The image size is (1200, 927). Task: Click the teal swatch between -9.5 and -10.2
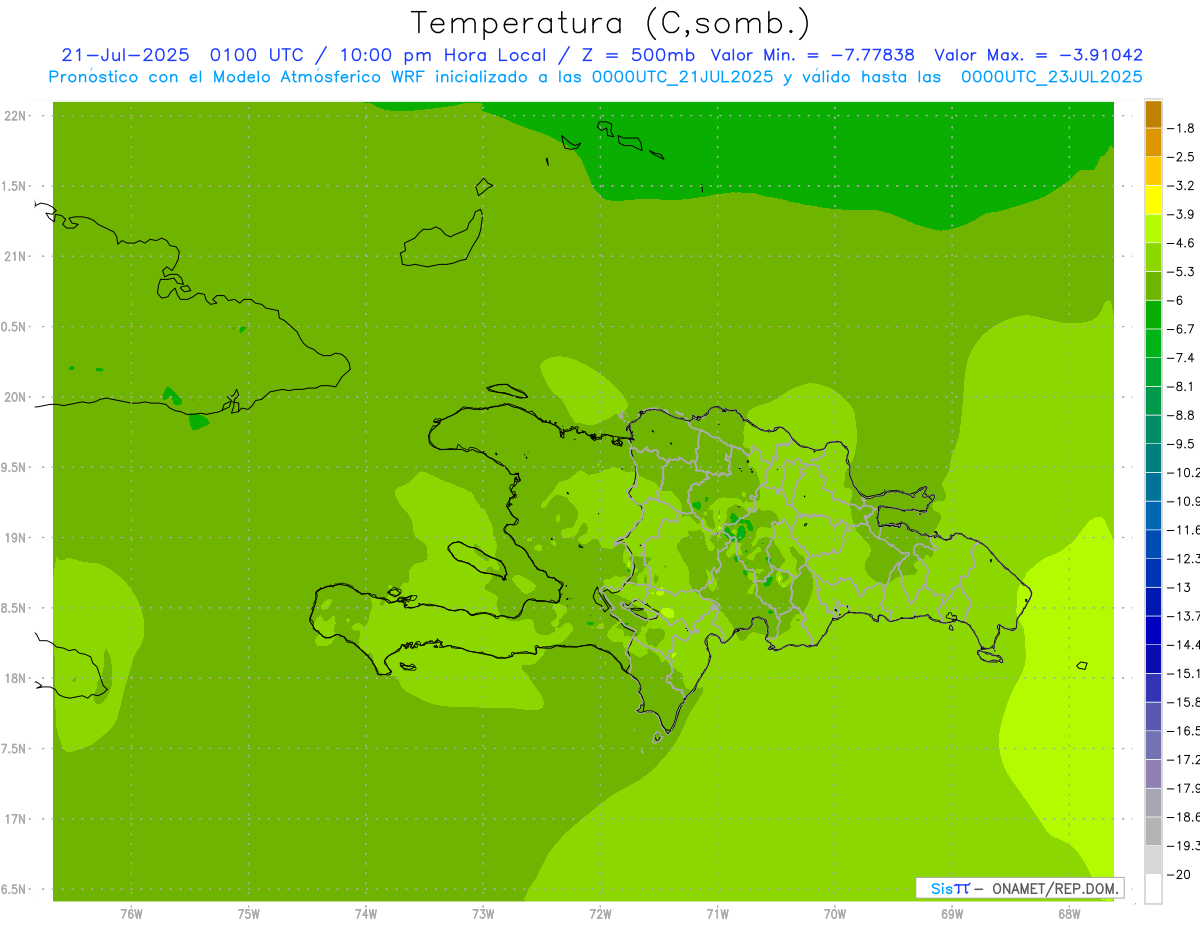pos(1153,458)
